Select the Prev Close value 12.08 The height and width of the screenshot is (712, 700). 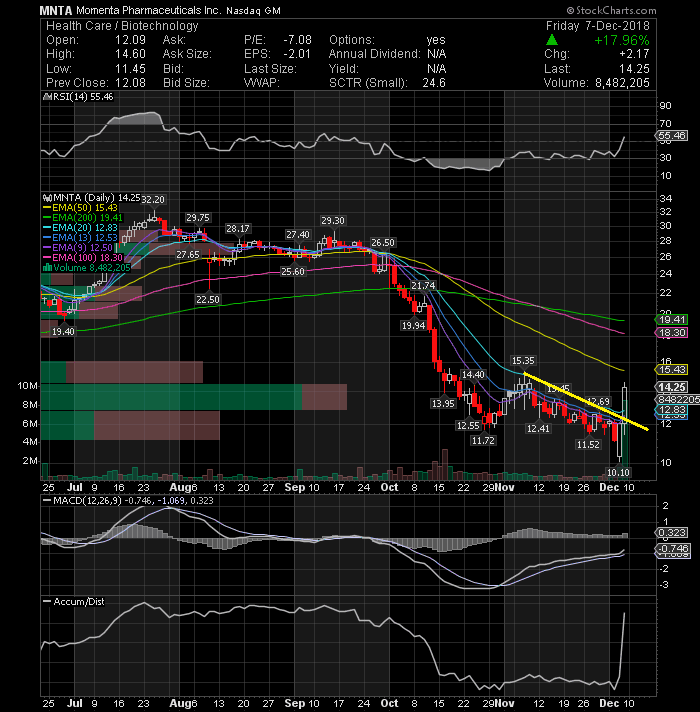[130, 83]
